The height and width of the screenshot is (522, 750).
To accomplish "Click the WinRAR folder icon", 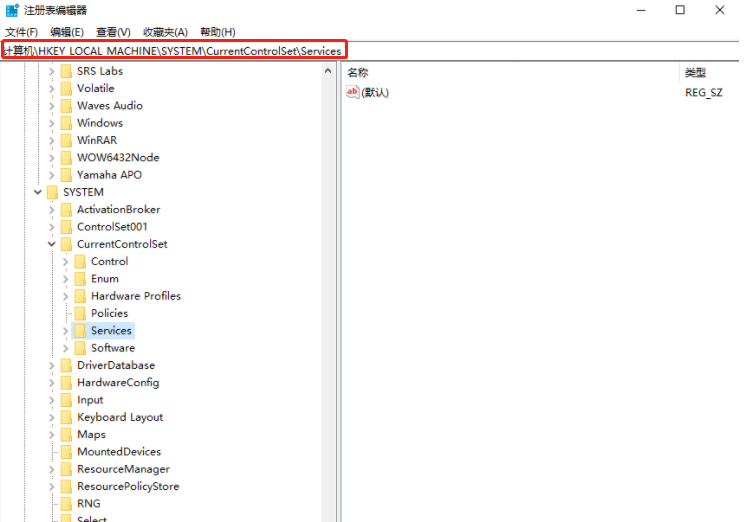I will [x=66, y=140].
